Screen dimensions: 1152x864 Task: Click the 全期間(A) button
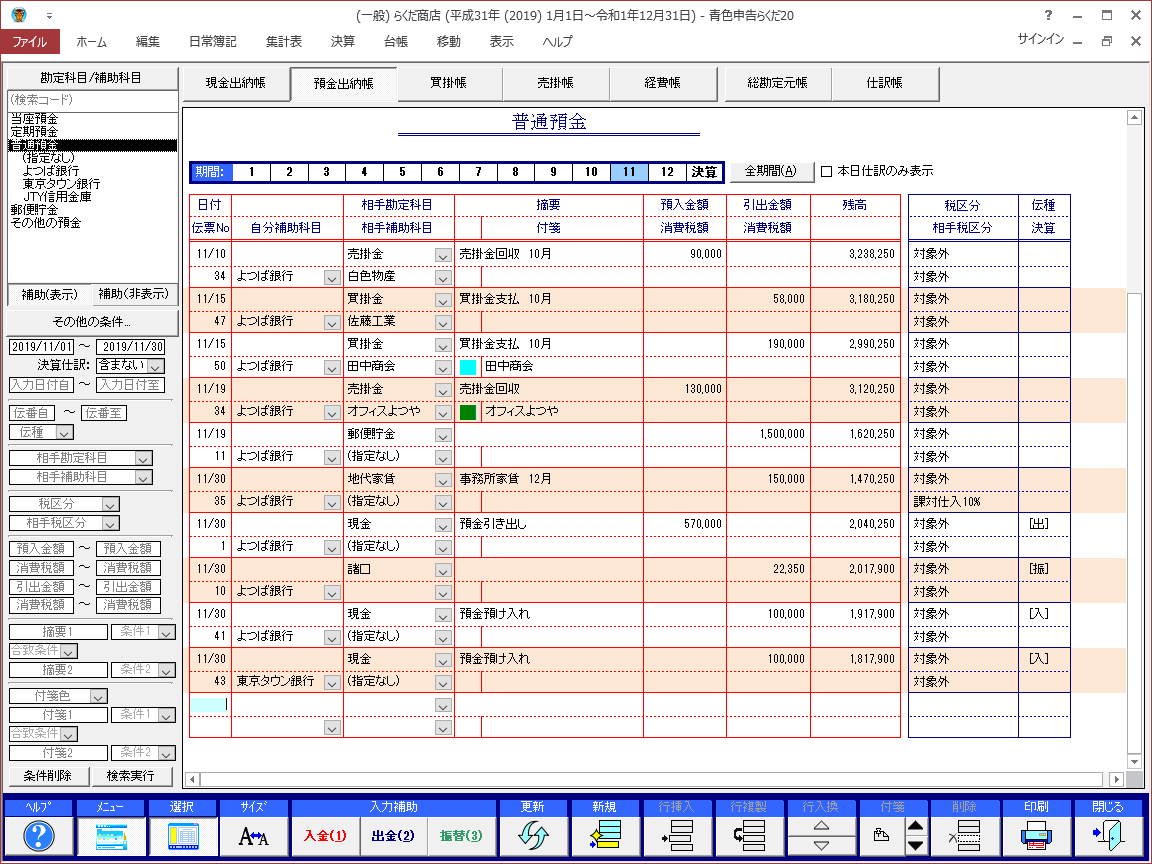pyautogui.click(x=771, y=171)
